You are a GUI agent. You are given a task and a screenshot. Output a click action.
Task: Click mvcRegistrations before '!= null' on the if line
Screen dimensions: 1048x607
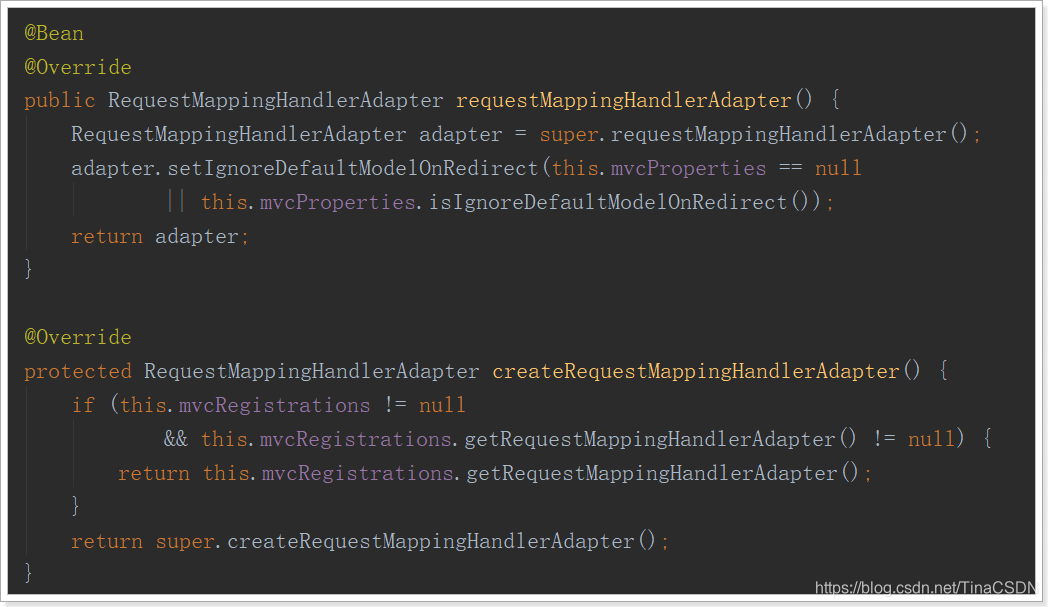point(274,406)
